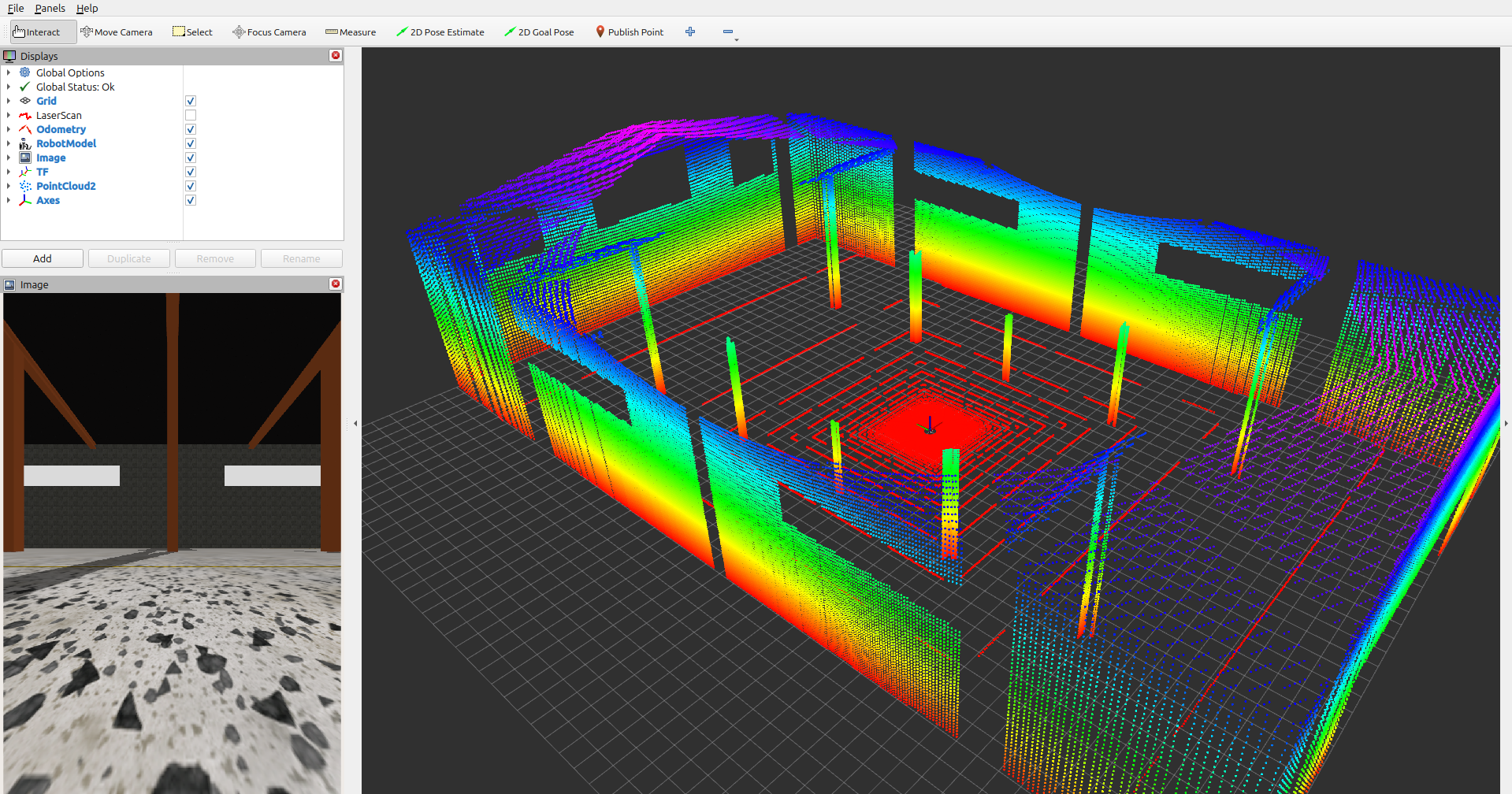
Task: Click the Add display button
Action: click(x=42, y=258)
